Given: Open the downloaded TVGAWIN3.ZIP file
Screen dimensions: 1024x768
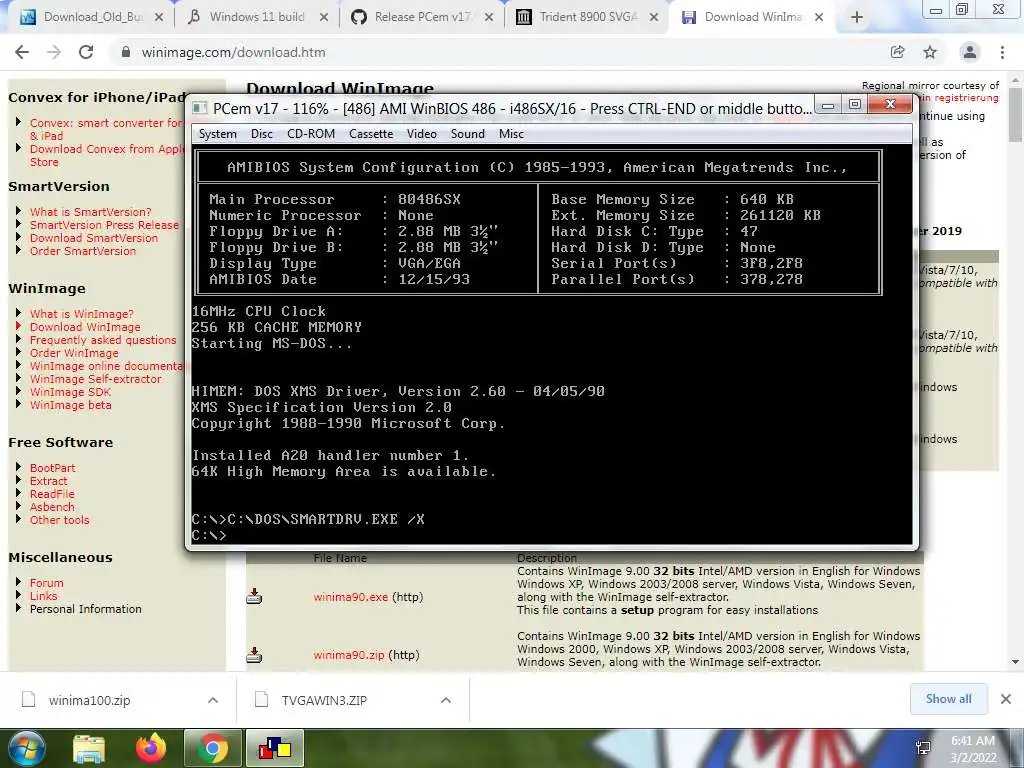Looking at the screenshot, I should (324, 700).
